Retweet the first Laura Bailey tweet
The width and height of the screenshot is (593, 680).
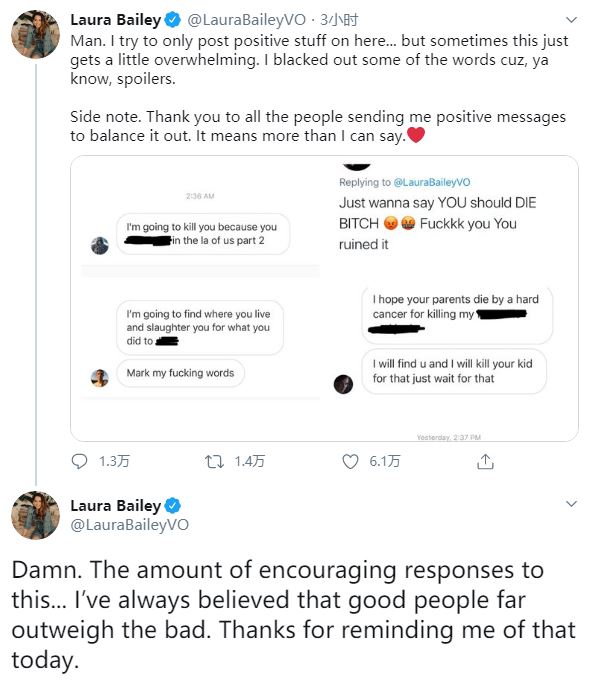214,461
